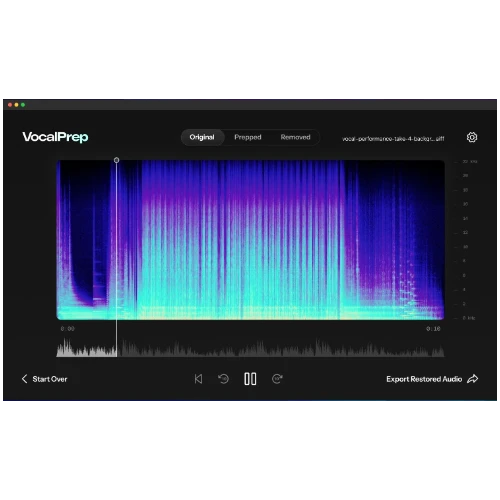This screenshot has height=500, width=500.
Task: Click the waveform overview below the spectrogram
Action: [x=250, y=347]
